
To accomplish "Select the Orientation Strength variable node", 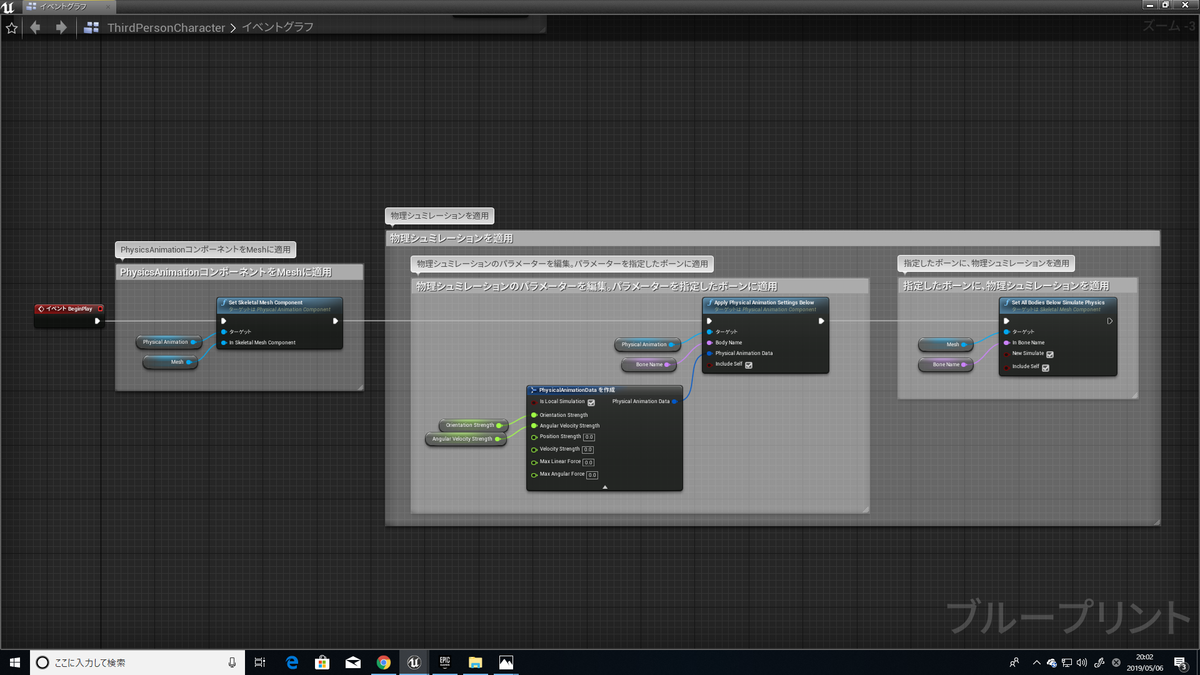I will pos(474,425).
